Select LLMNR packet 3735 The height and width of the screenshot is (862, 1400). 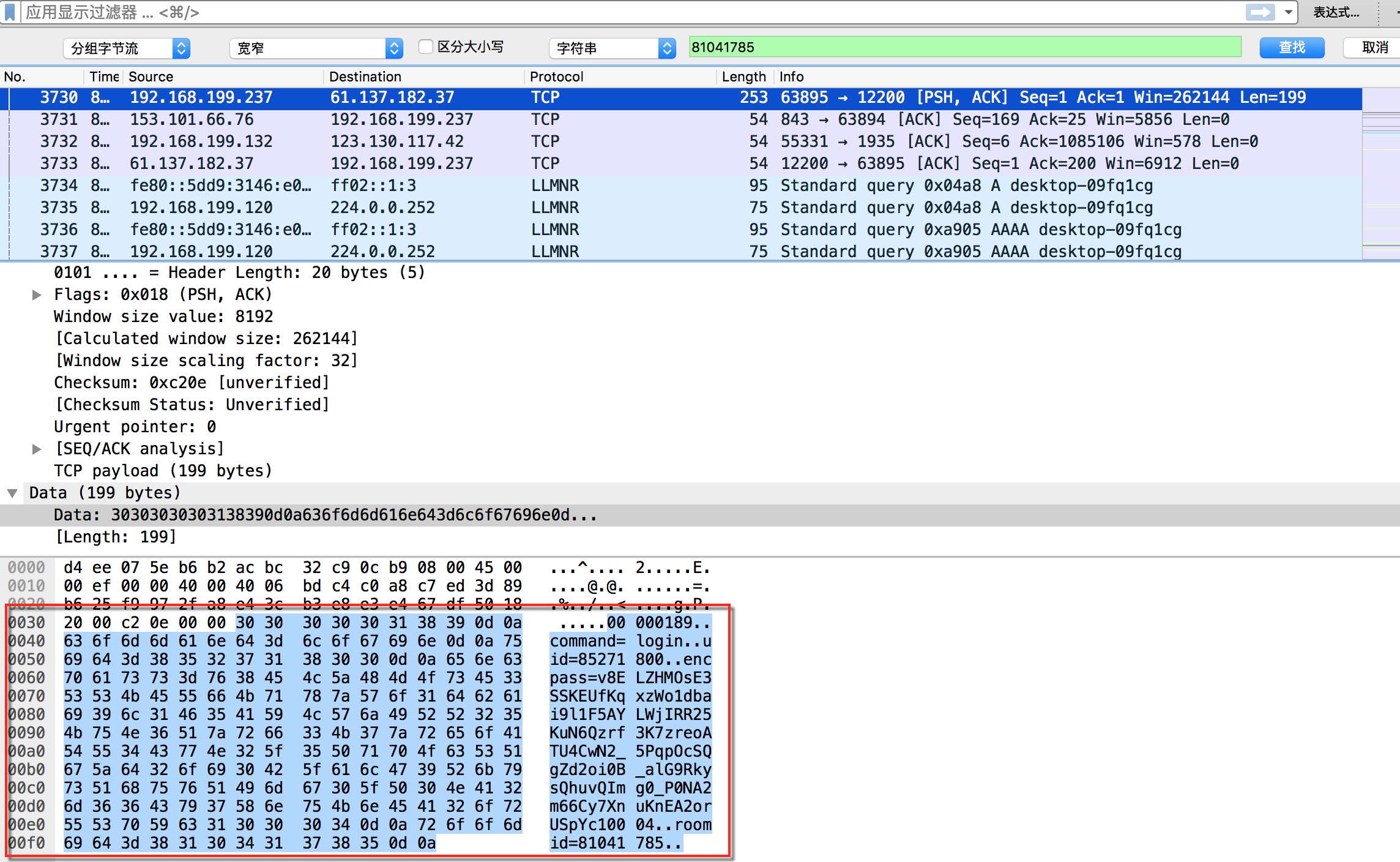pyautogui.click(x=681, y=208)
